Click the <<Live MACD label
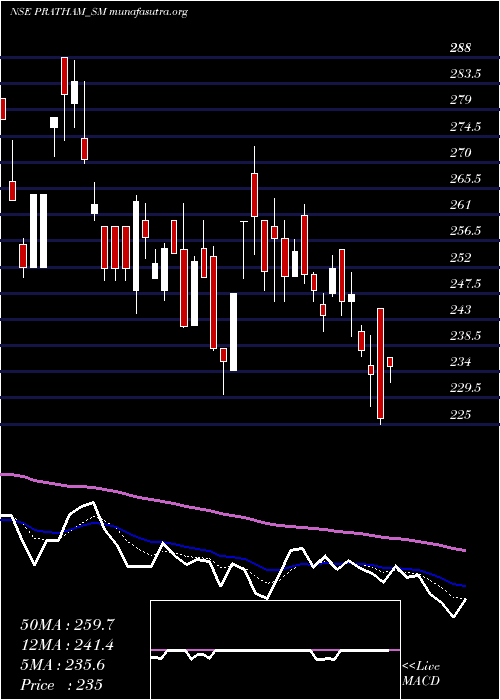Viewport: 500px width, 700px height. click(421, 674)
